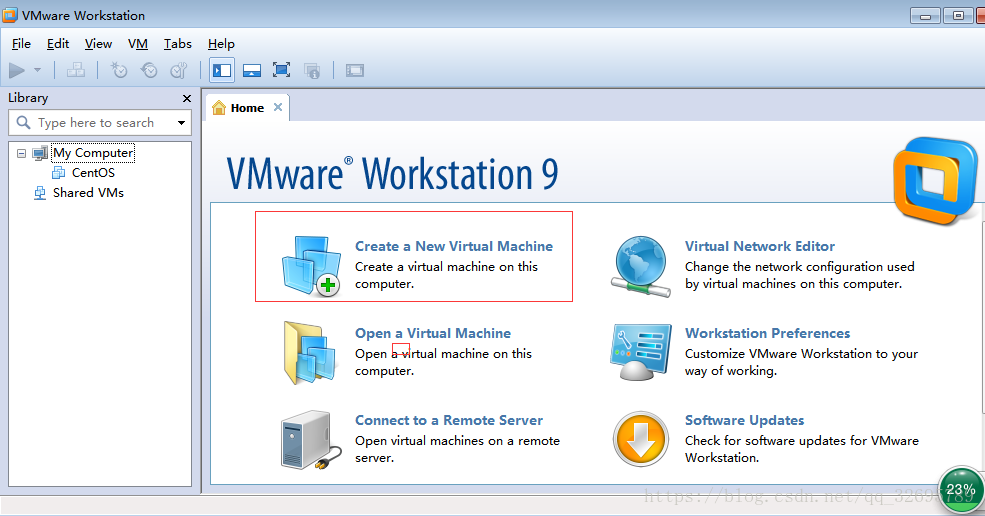
Task: Click Software Updates link
Action: 744,420
